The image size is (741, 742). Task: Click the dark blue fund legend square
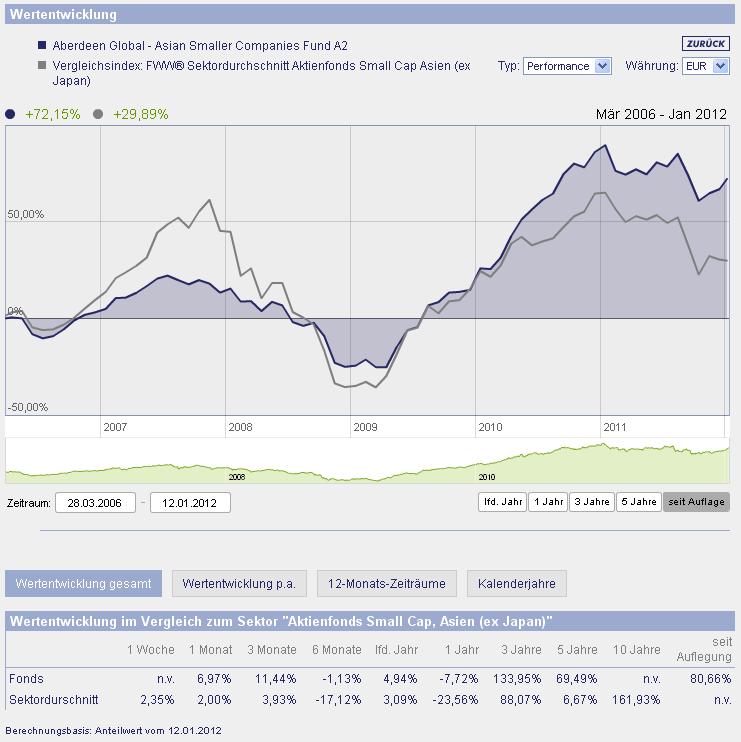pyautogui.click(x=42, y=46)
